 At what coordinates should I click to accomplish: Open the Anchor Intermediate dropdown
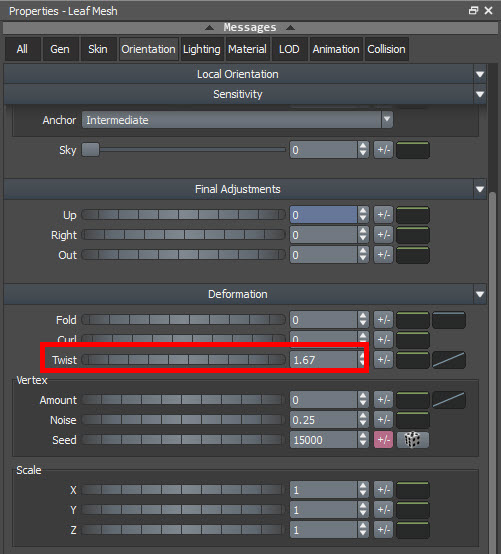[237, 120]
